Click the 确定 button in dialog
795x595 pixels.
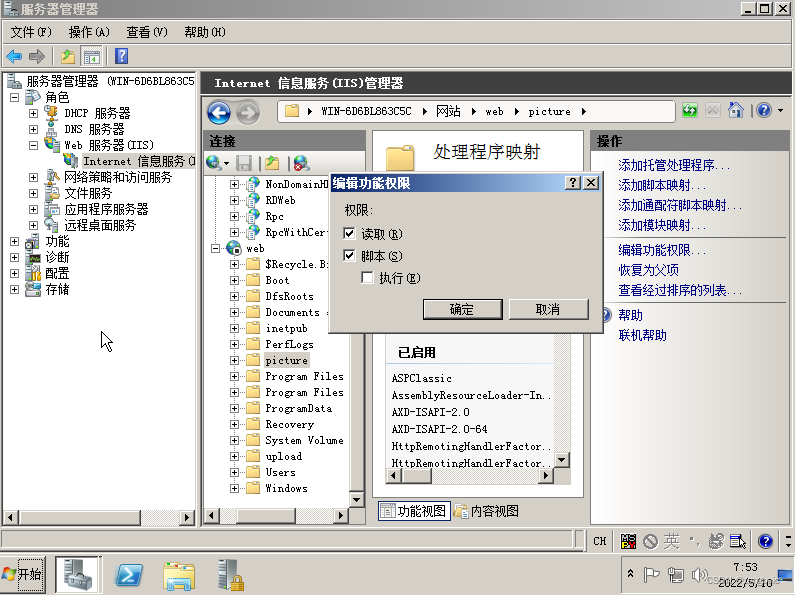(462, 309)
